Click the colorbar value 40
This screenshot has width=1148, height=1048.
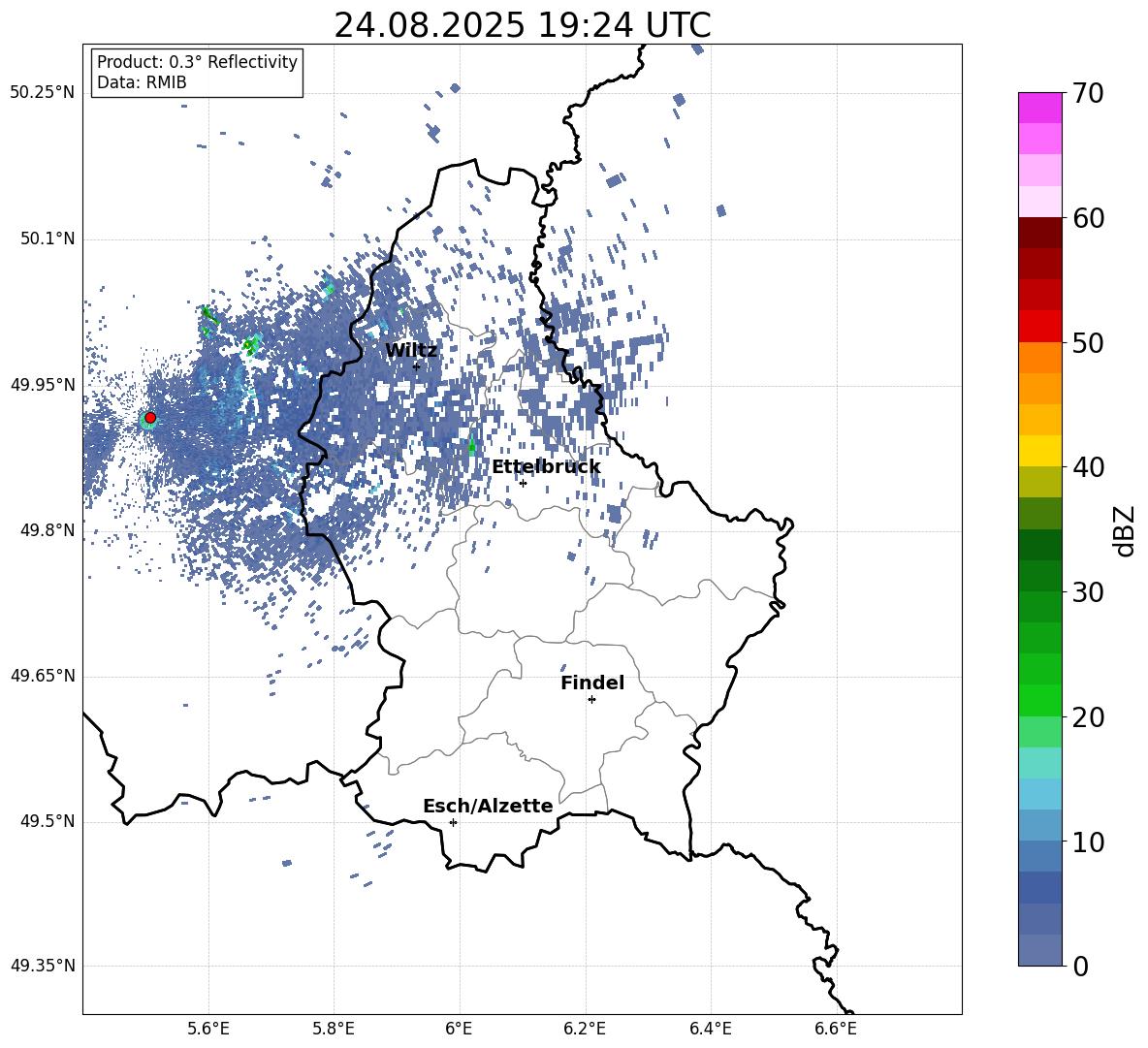pyautogui.click(x=1088, y=467)
